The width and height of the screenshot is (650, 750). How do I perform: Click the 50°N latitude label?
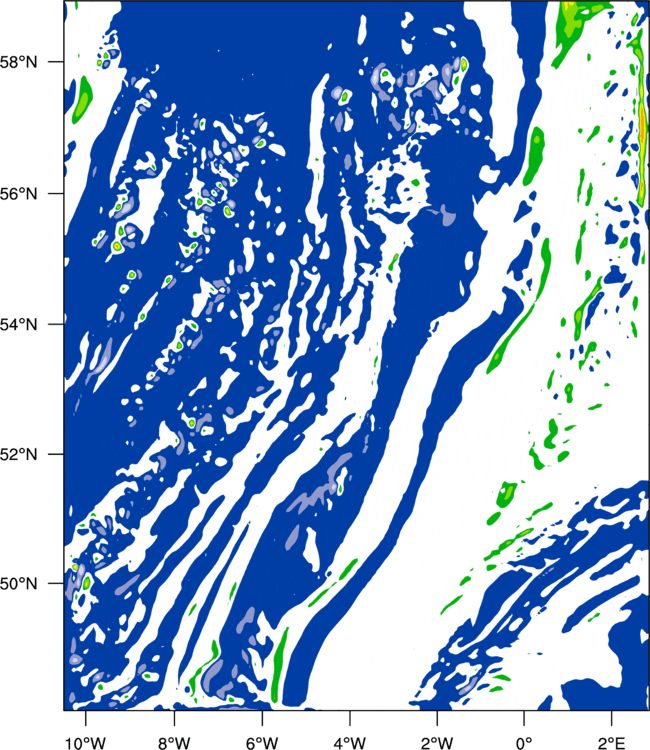tap(19, 584)
